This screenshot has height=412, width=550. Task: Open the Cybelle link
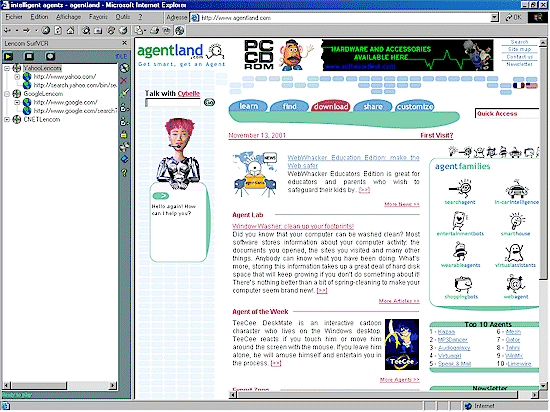pyautogui.click(x=189, y=94)
